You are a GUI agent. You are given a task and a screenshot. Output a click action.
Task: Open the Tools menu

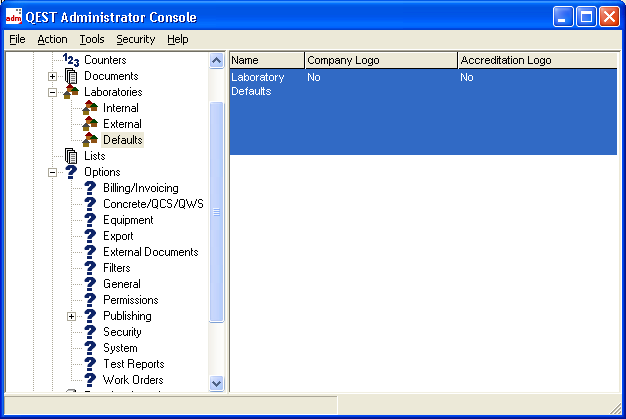[x=92, y=39]
